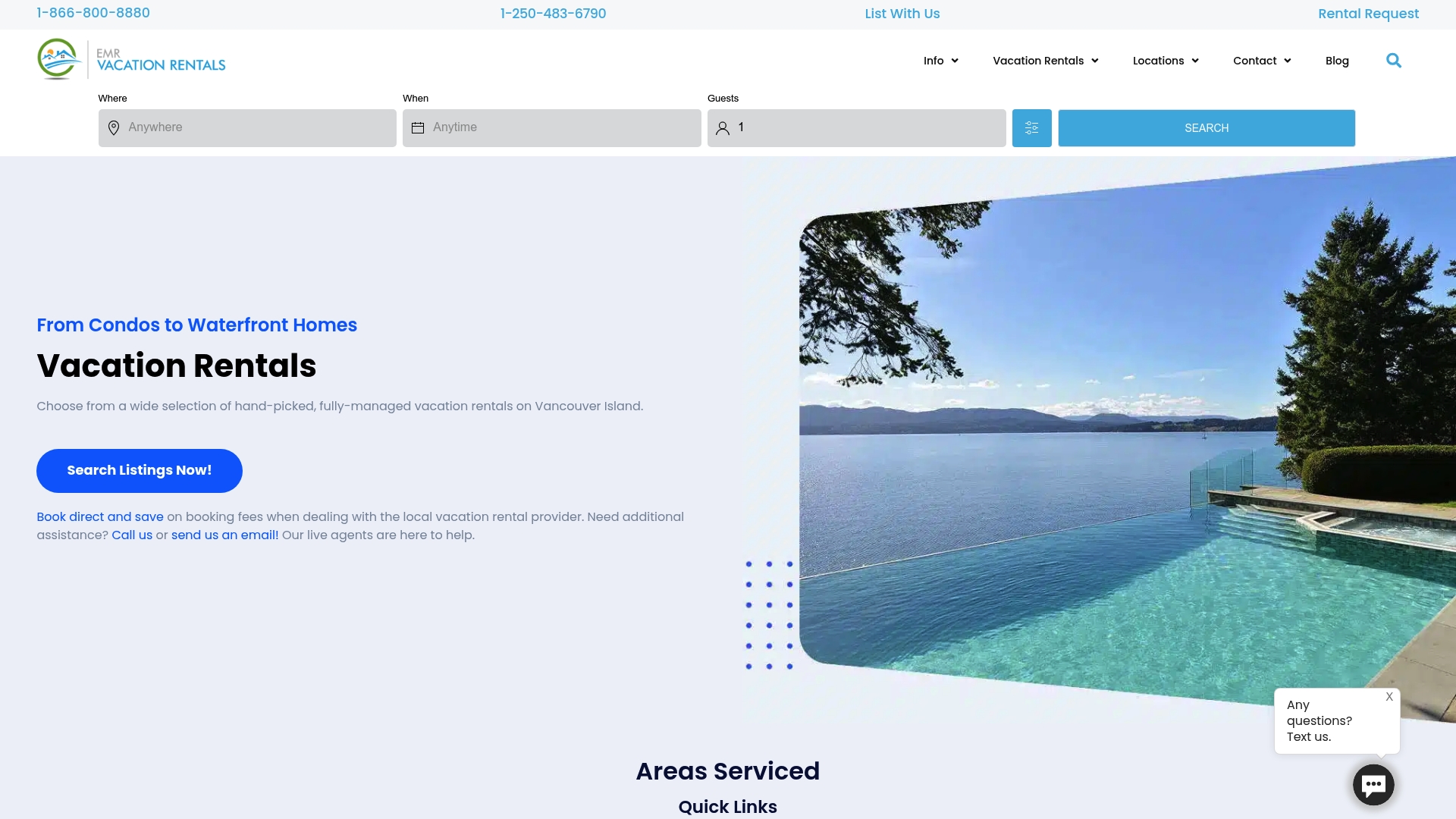Open the Contact dropdown
The height and width of the screenshot is (819, 1456).
click(x=1260, y=60)
